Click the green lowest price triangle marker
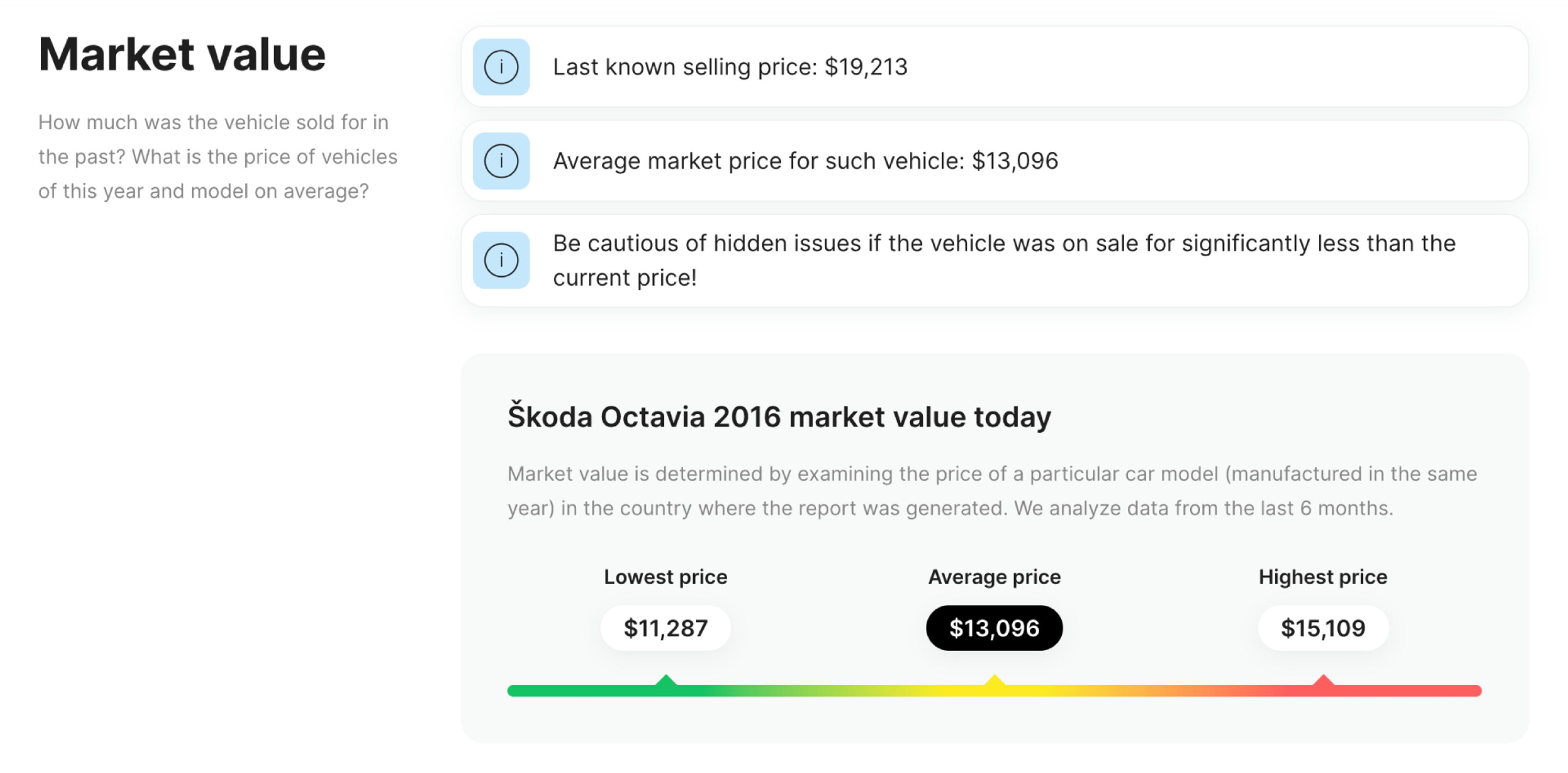This screenshot has height=773, width=1568. [666, 681]
